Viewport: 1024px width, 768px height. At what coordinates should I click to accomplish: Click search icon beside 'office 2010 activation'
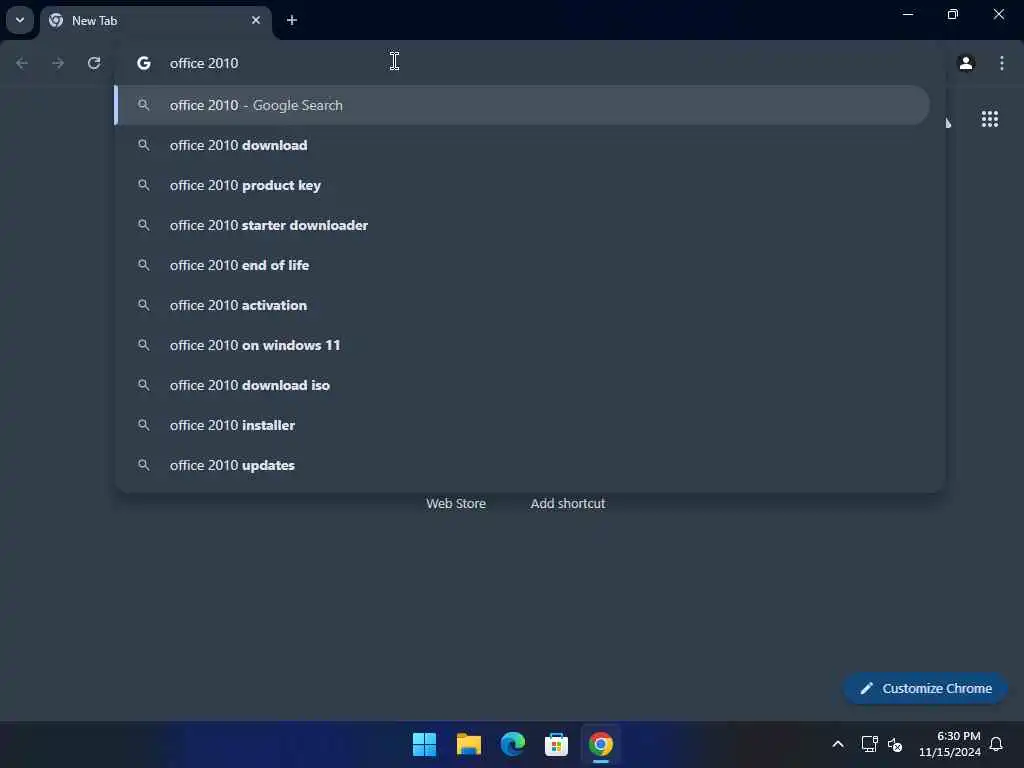(144, 305)
